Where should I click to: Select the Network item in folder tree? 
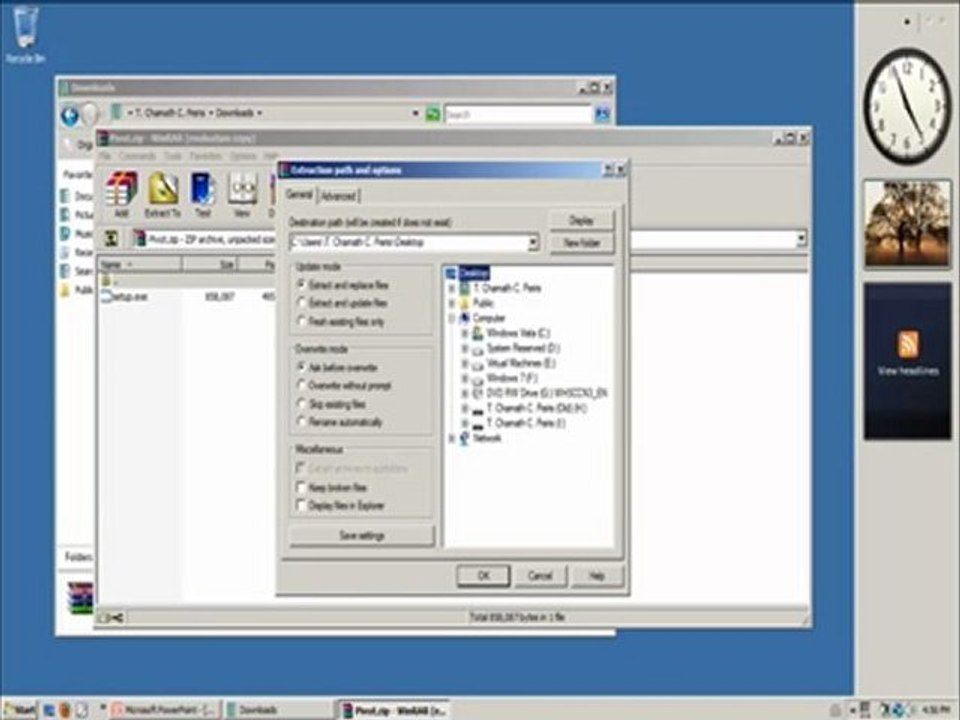pyautogui.click(x=487, y=438)
